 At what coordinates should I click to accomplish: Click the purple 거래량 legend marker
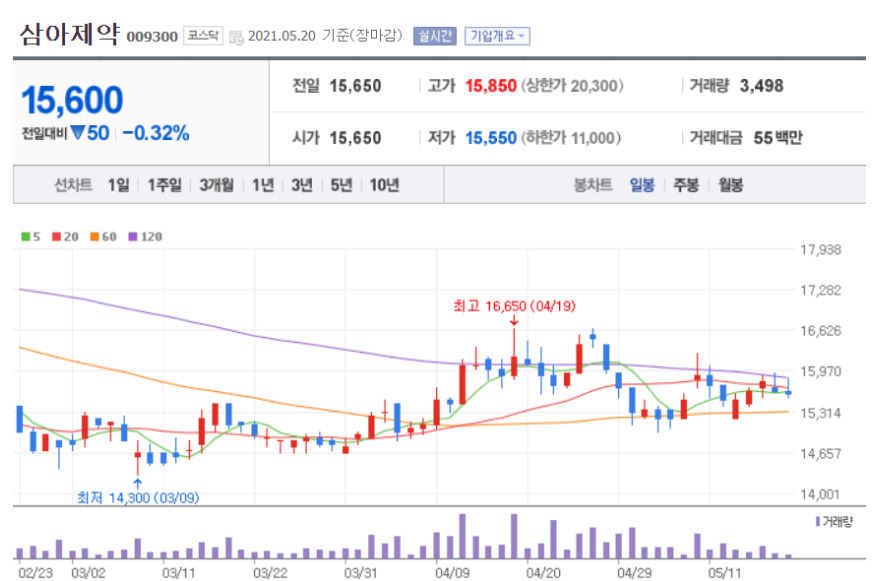tap(818, 522)
